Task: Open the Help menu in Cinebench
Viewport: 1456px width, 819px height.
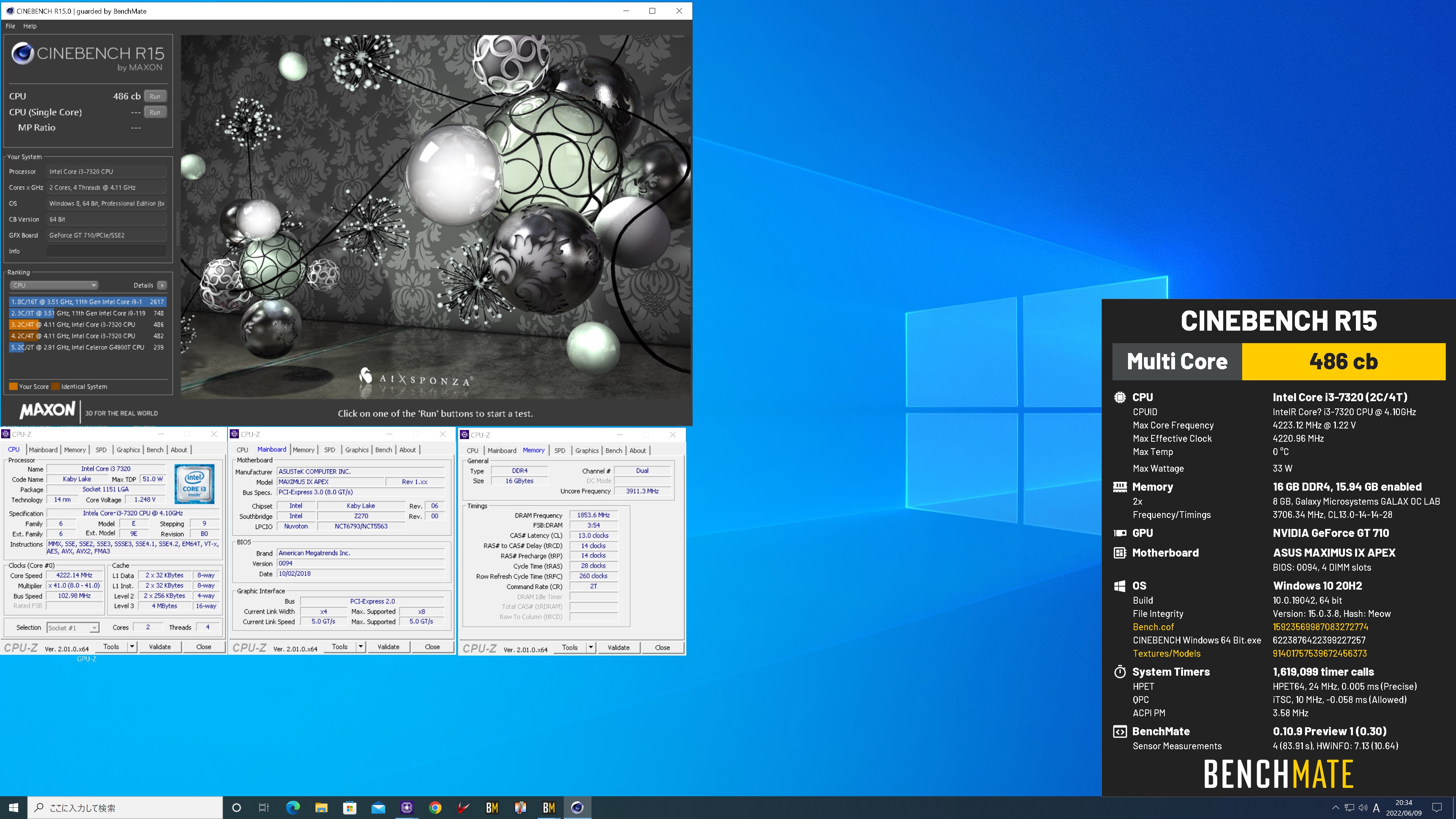Action: (30, 26)
